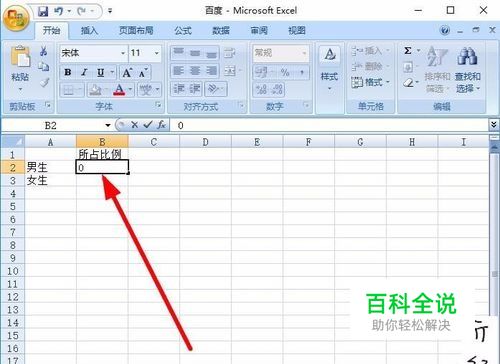Undo the last action
The image size is (500, 364).
click(59, 12)
